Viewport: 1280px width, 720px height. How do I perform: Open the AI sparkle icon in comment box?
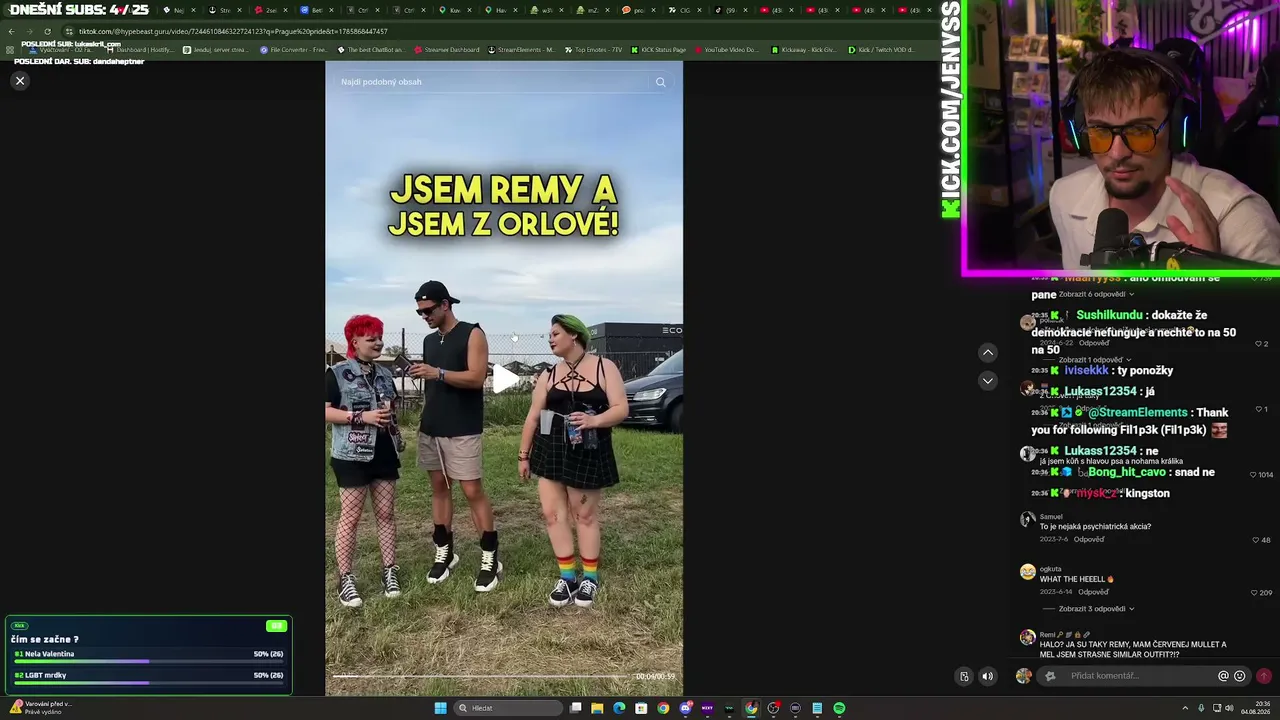point(1050,676)
